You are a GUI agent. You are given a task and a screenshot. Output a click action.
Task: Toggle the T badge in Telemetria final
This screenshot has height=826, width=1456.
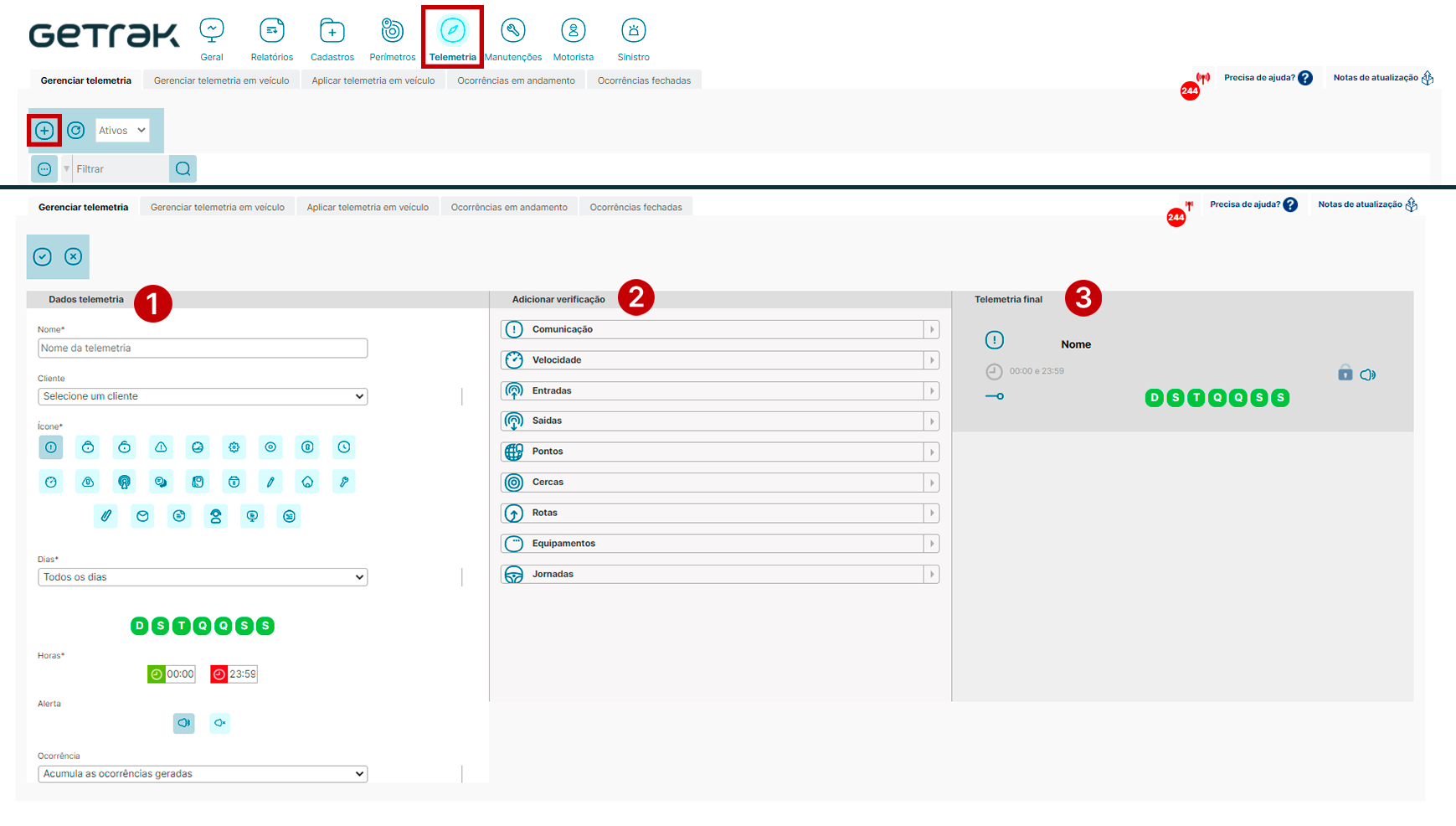click(1196, 398)
